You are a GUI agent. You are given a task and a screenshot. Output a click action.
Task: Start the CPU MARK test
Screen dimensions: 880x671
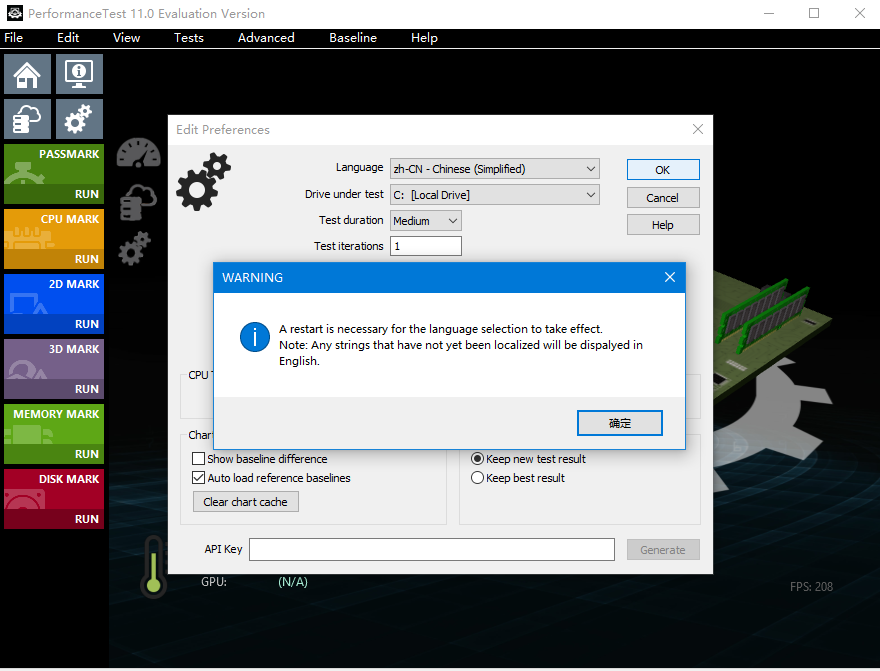(x=53, y=239)
